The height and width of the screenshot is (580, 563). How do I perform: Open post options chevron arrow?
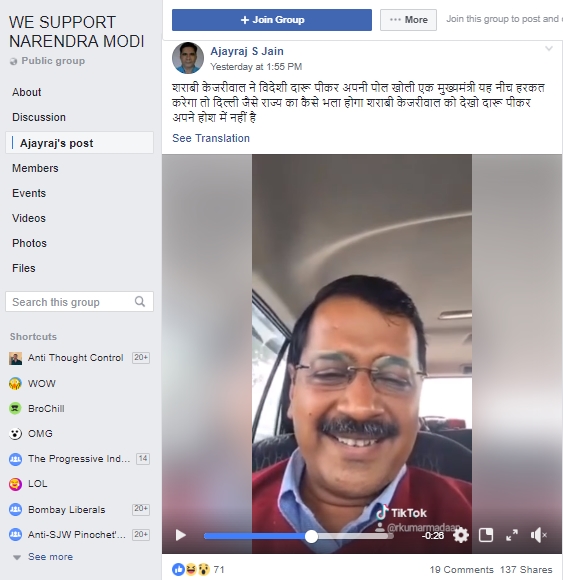coord(549,48)
